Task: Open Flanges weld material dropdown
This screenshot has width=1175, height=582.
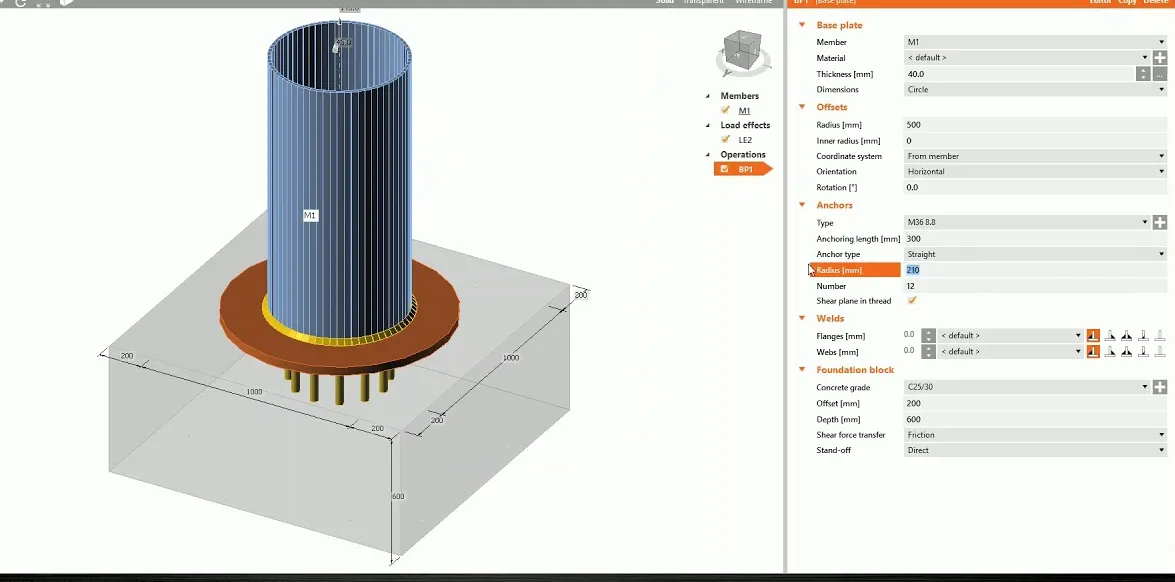Action: point(1011,336)
